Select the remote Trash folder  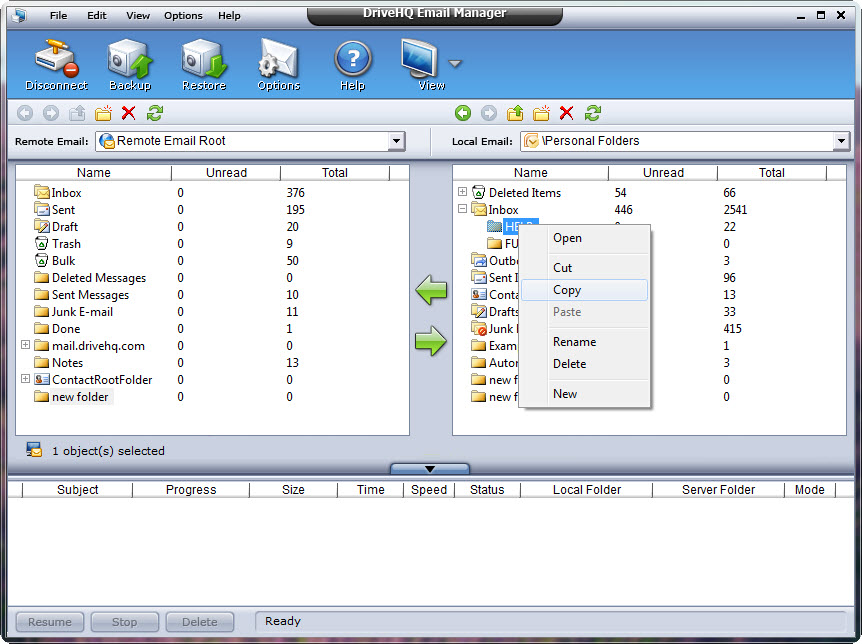click(x=58, y=244)
